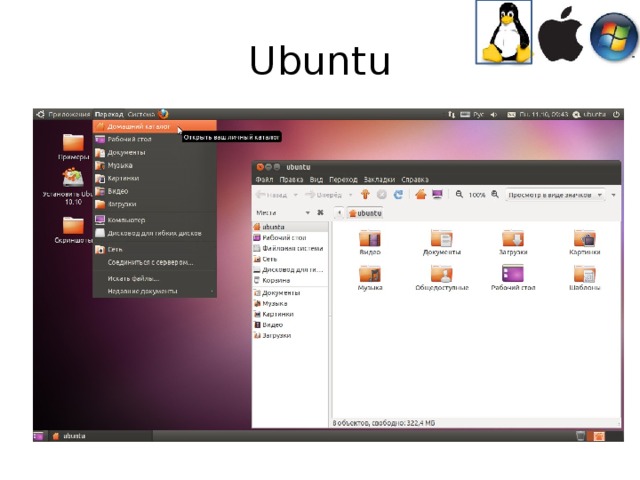
Task: Click the Up arrow toolbar icon
Action: tap(365, 195)
